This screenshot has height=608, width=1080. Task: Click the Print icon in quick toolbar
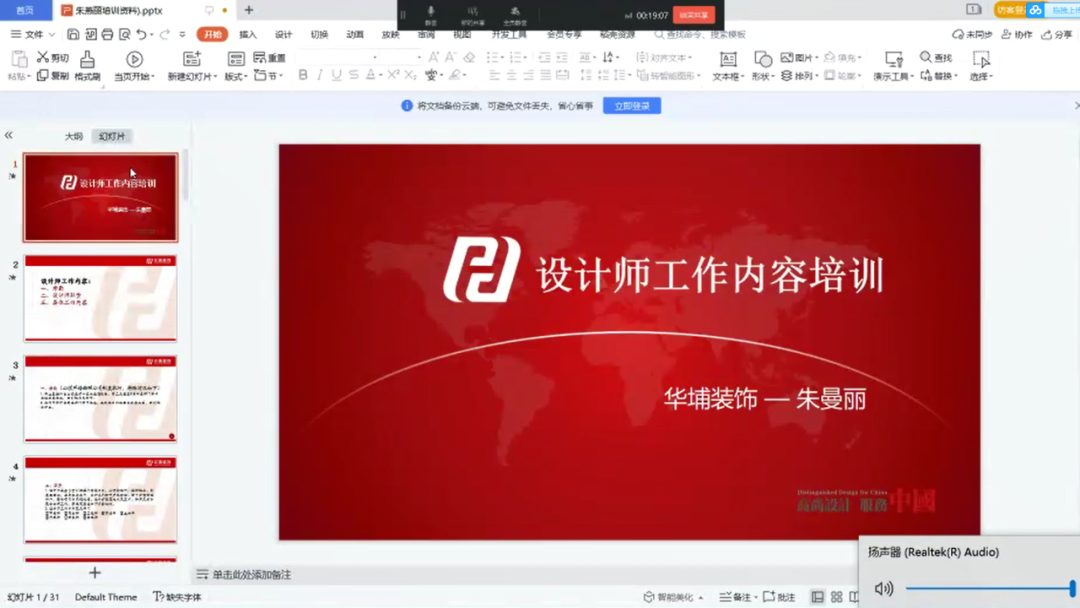[x=107, y=35]
